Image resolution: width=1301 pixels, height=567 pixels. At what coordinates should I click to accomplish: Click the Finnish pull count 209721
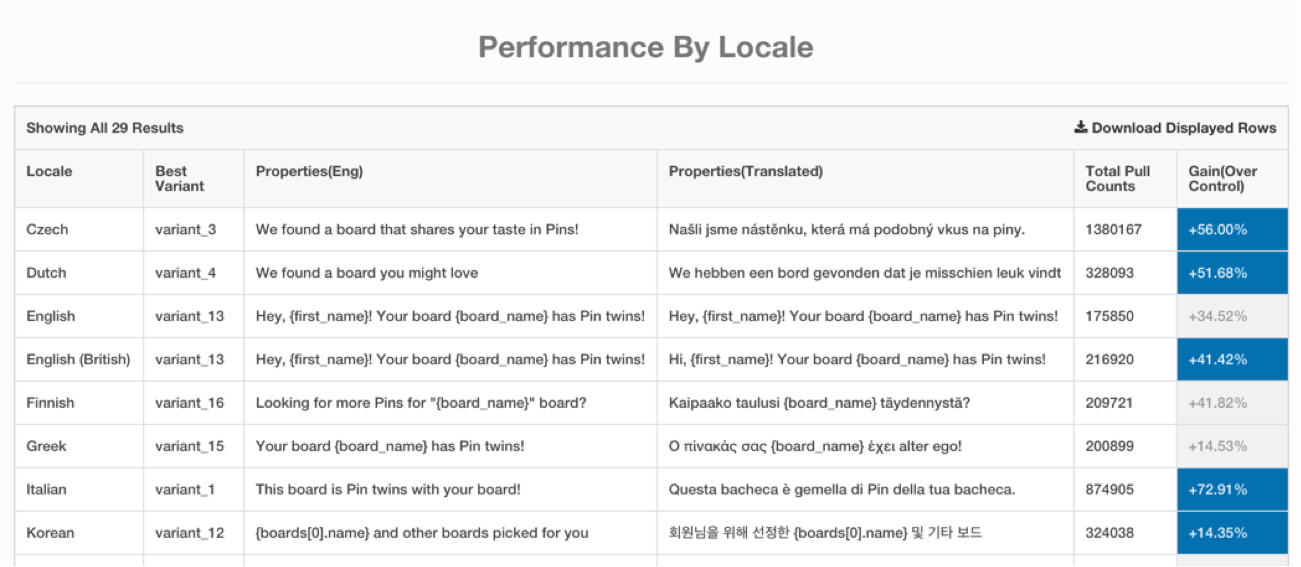pos(1110,403)
